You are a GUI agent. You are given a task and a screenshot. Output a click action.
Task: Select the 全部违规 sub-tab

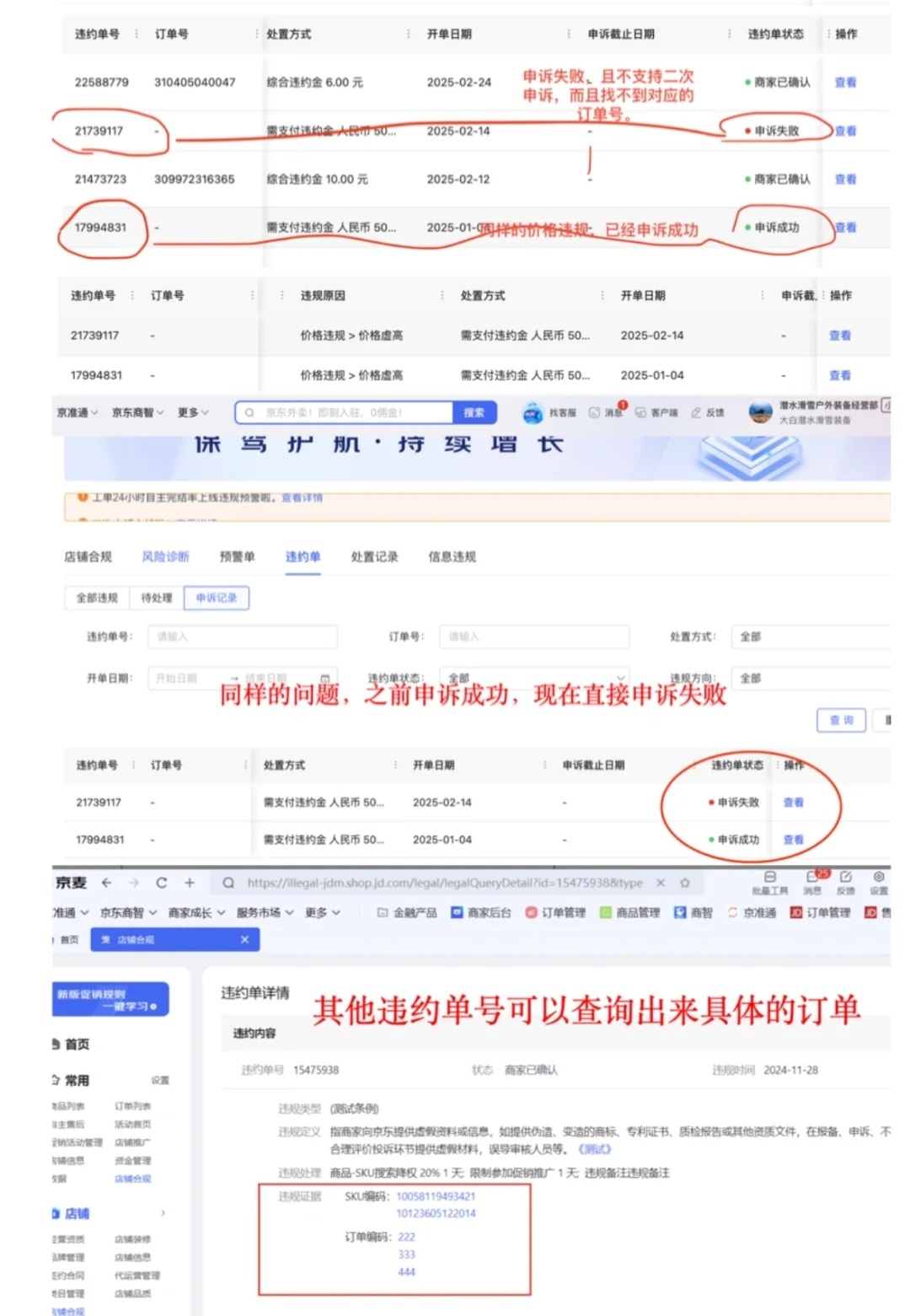97,598
